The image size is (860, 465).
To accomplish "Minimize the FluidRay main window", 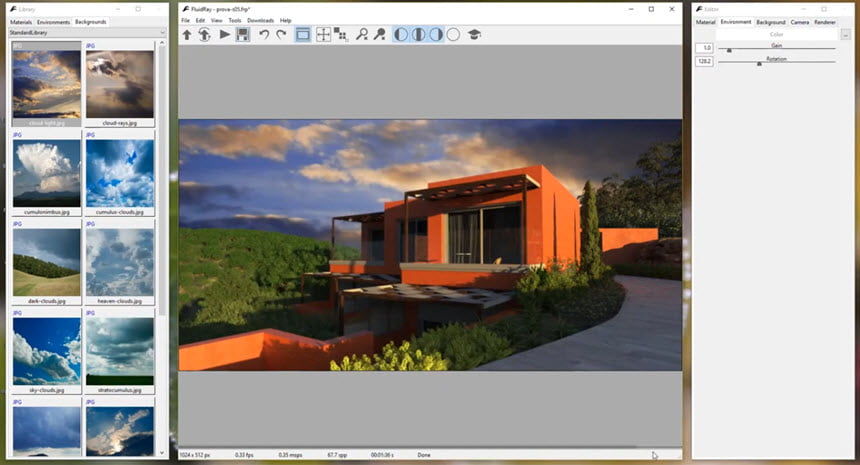I will point(631,9).
